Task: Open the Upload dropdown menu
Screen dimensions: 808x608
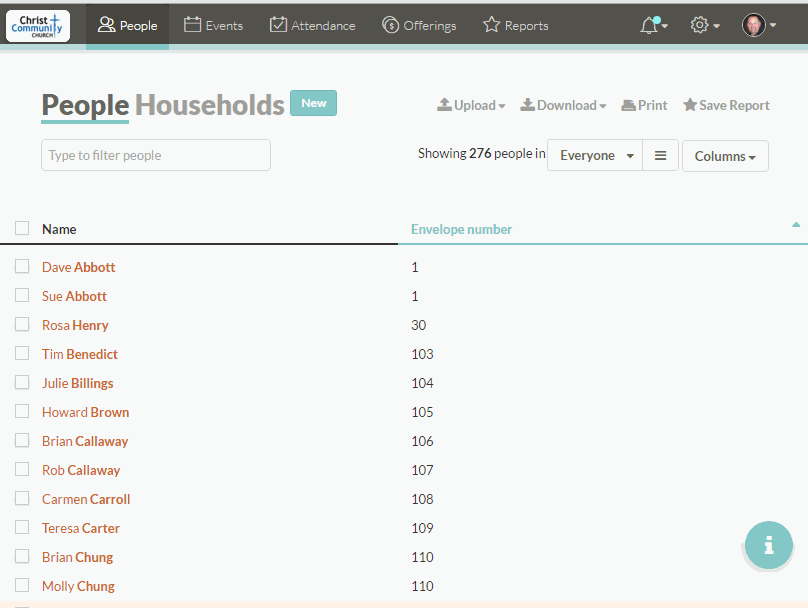Action: click(x=471, y=105)
